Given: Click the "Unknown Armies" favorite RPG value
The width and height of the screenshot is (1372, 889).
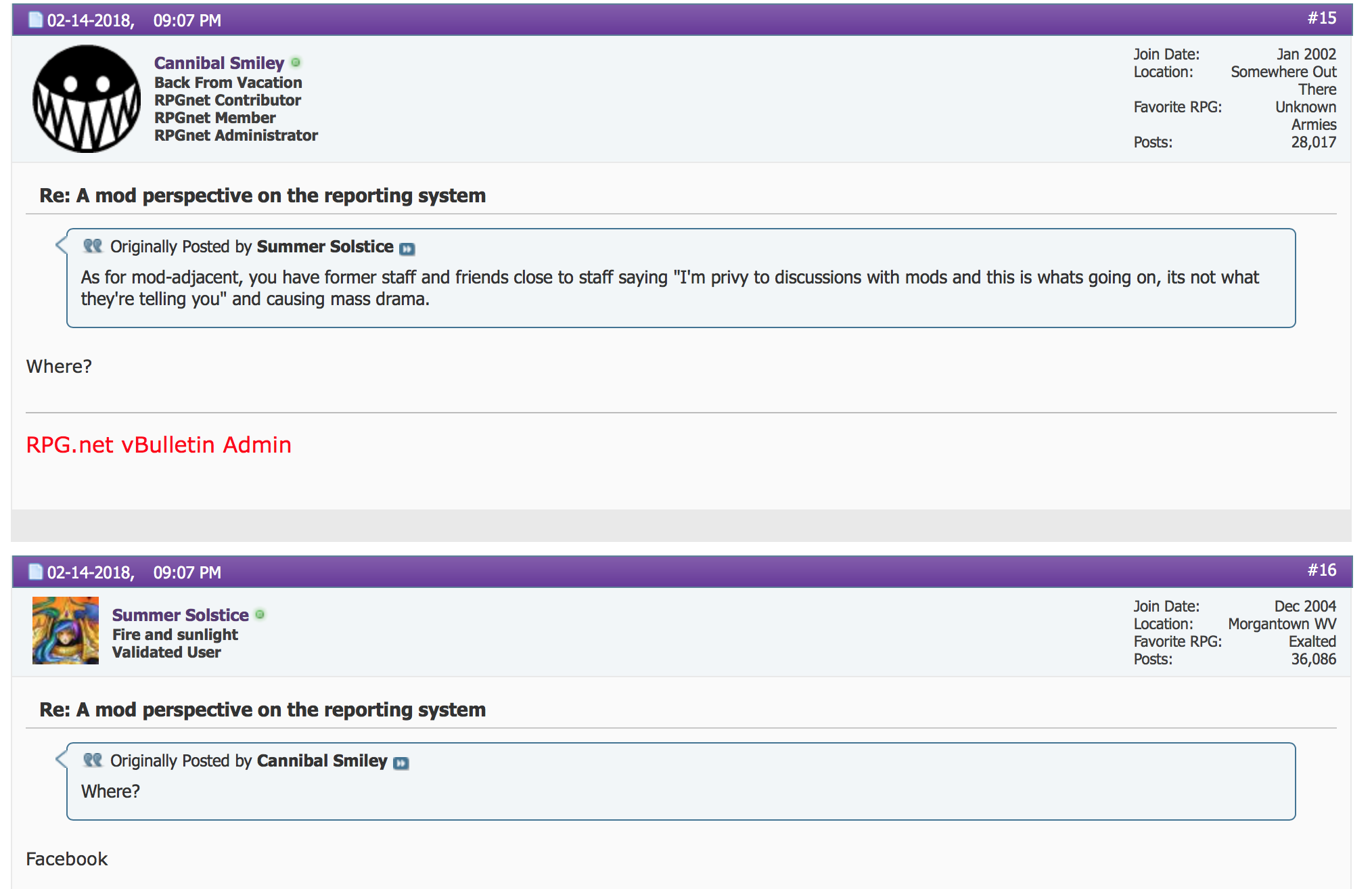Looking at the screenshot, I should (x=1306, y=116).
